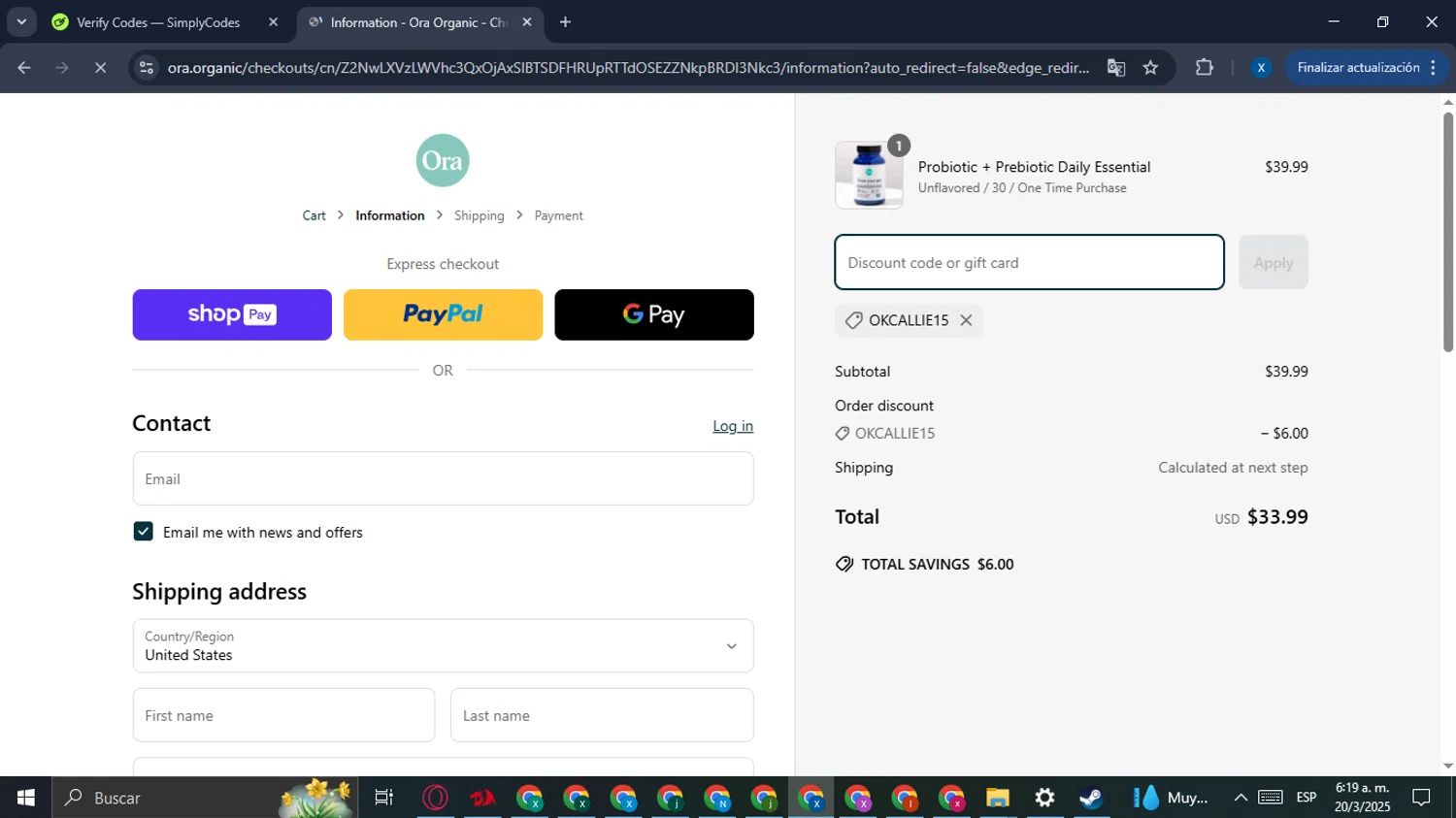Open the Chrome profile avatar
This screenshot has height=818, width=1456.
(1261, 68)
